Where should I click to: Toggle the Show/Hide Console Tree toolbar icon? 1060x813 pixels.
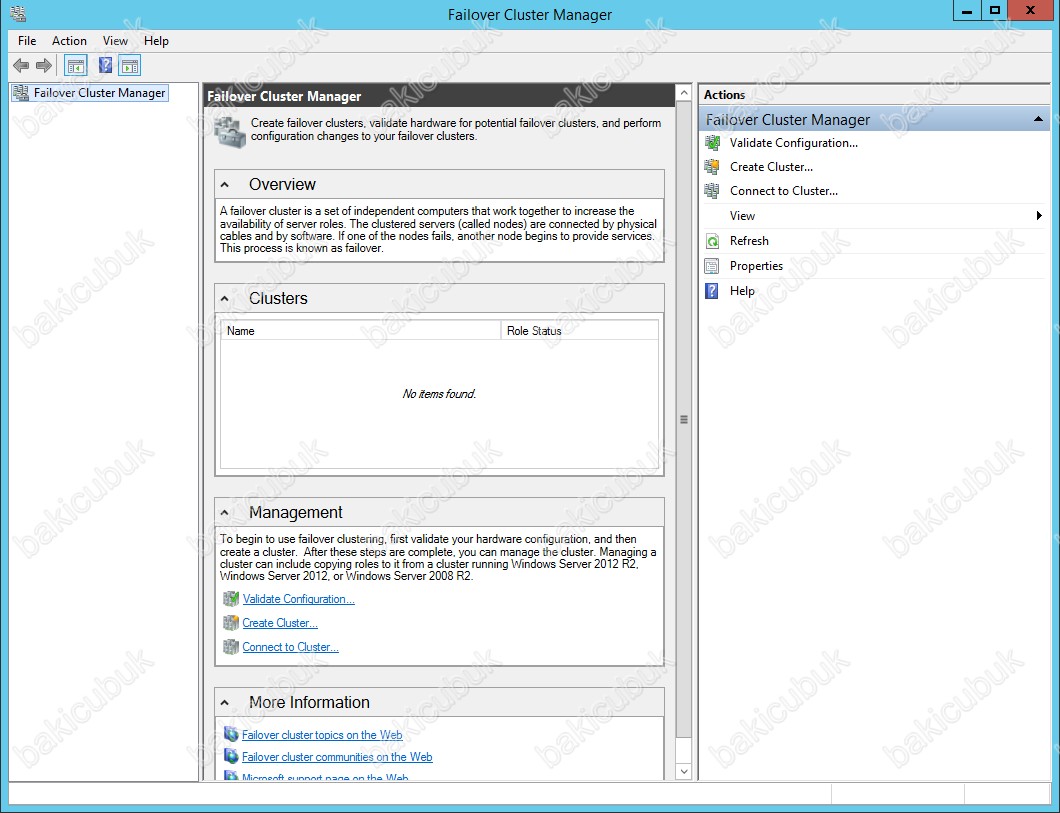click(x=76, y=66)
